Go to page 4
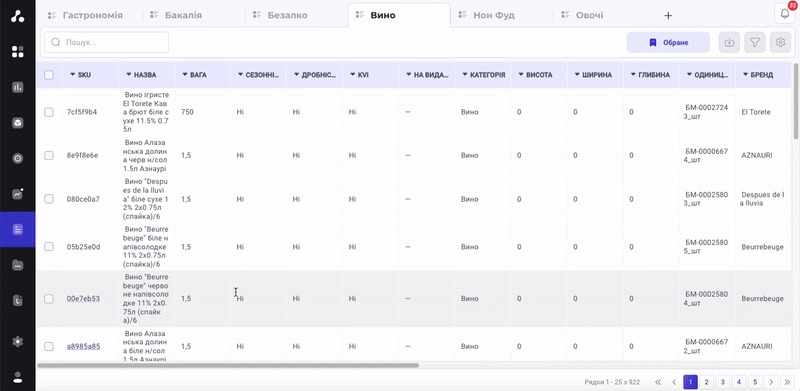Image resolution: width=800 pixels, height=391 pixels. click(739, 382)
